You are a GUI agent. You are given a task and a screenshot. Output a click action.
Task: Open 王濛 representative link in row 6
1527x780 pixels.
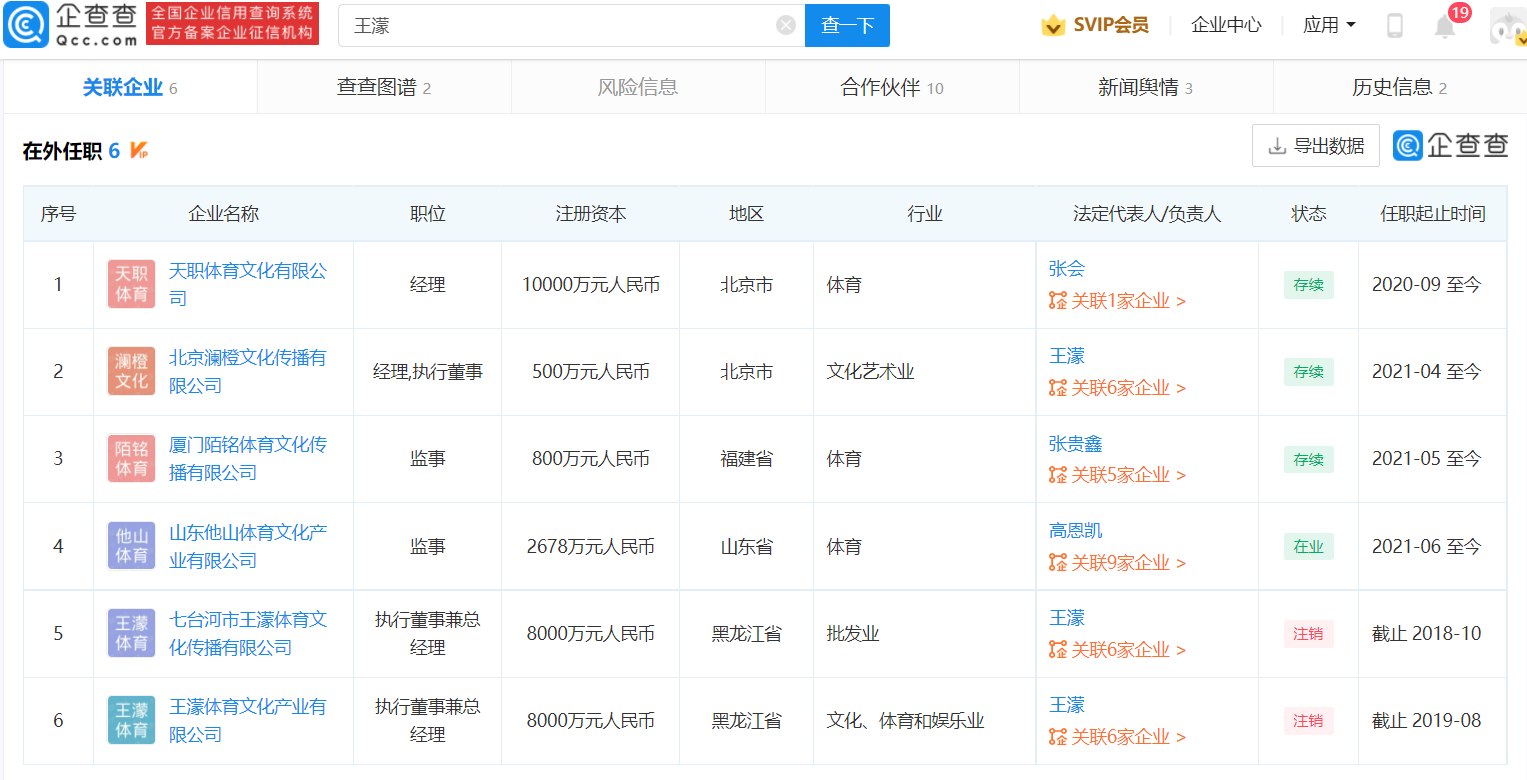1066,704
